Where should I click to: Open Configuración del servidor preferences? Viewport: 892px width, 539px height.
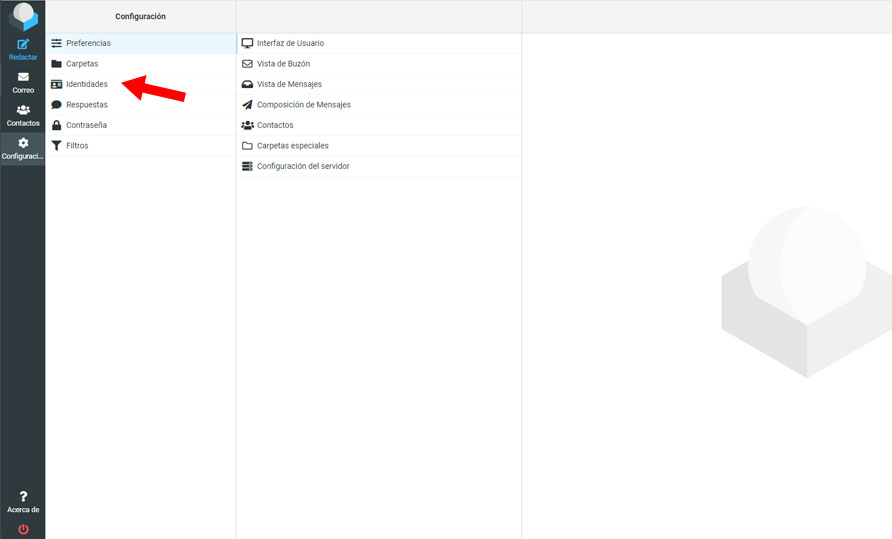click(379, 166)
